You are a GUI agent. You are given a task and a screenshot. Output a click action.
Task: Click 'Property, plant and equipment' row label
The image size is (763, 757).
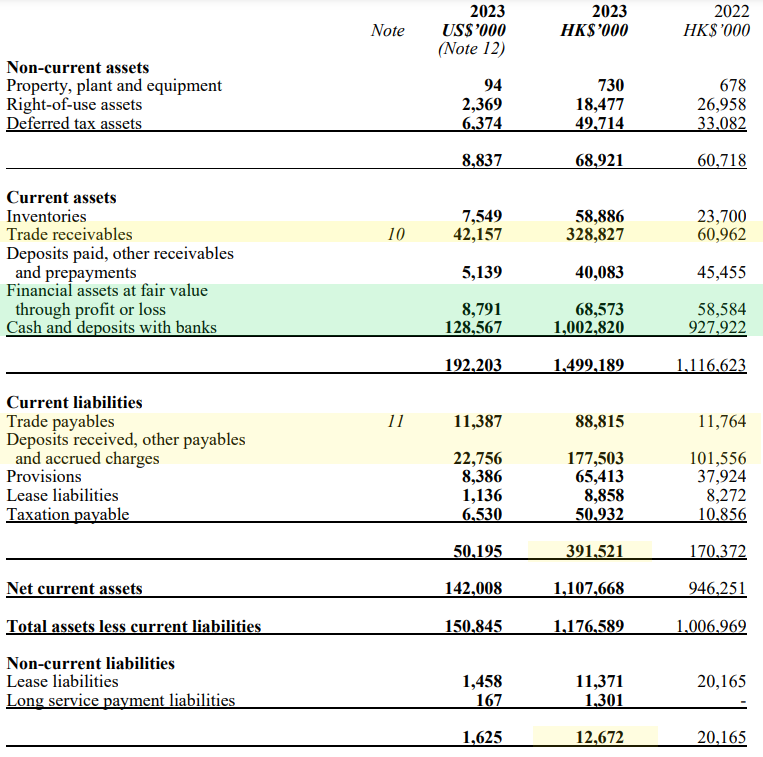(x=114, y=86)
